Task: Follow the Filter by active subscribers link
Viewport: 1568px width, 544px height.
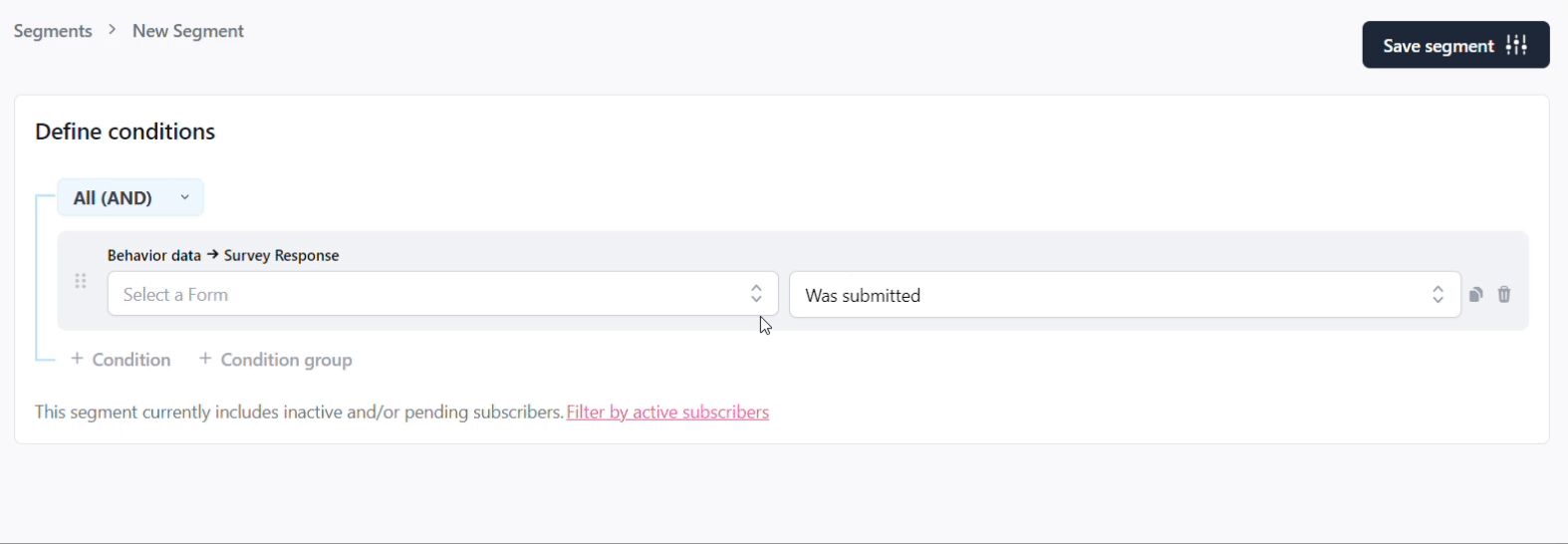Action: (667, 412)
